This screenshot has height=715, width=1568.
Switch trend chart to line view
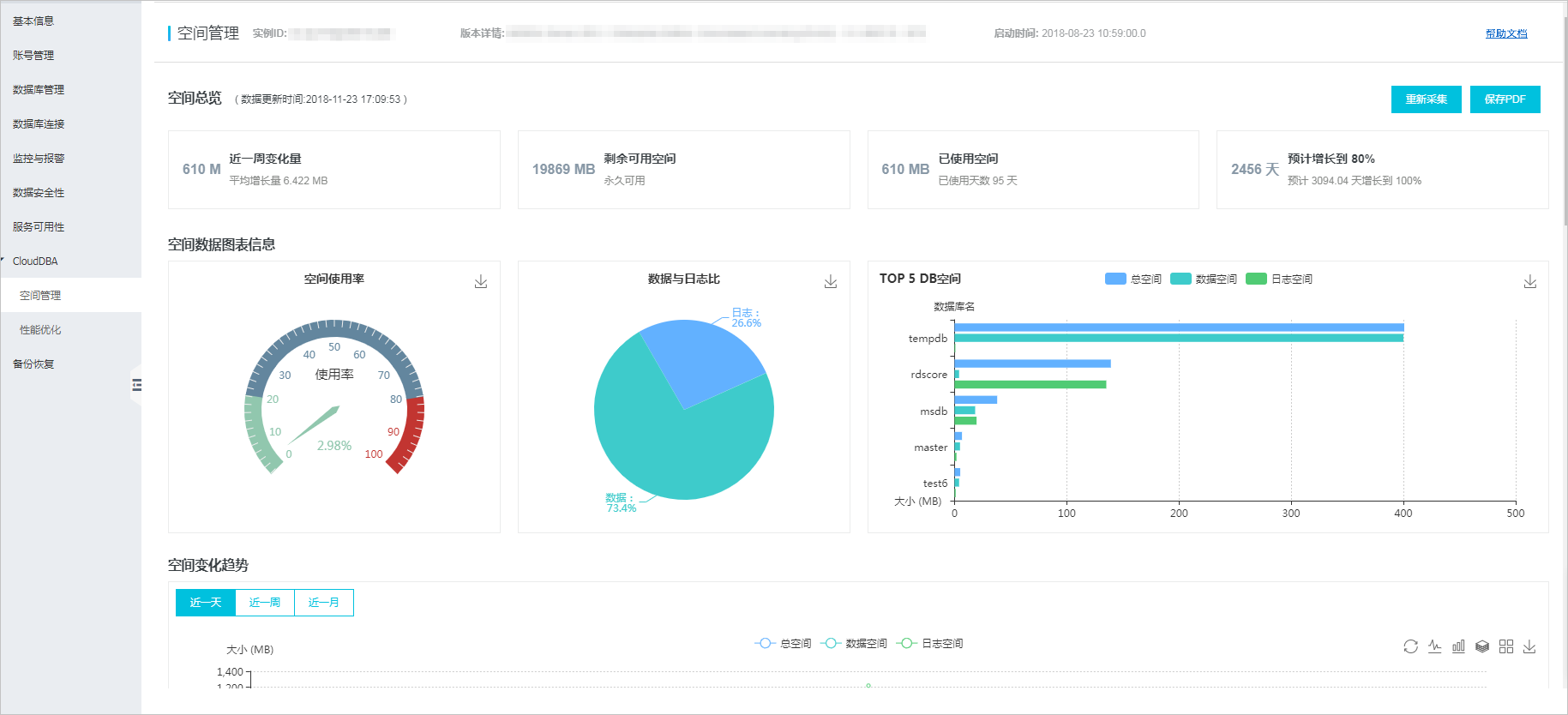pyautogui.click(x=1434, y=646)
